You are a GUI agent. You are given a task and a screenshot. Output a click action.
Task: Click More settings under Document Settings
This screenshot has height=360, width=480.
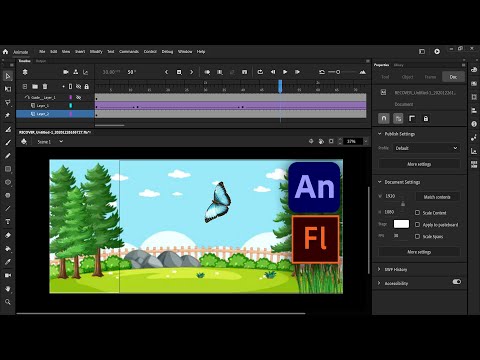[x=419, y=252]
